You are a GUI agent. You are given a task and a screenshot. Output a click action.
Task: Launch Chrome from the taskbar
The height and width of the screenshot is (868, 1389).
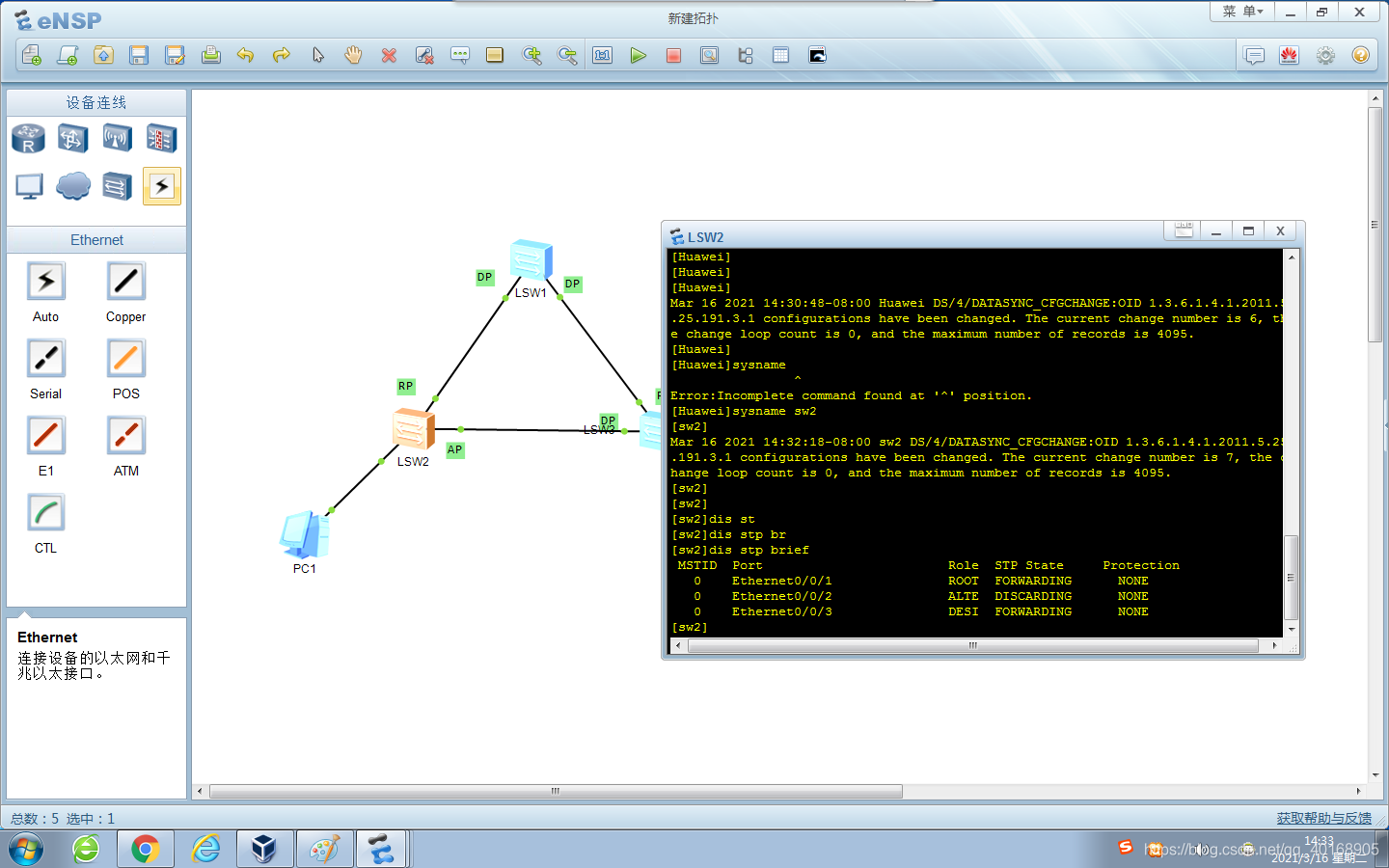click(146, 849)
